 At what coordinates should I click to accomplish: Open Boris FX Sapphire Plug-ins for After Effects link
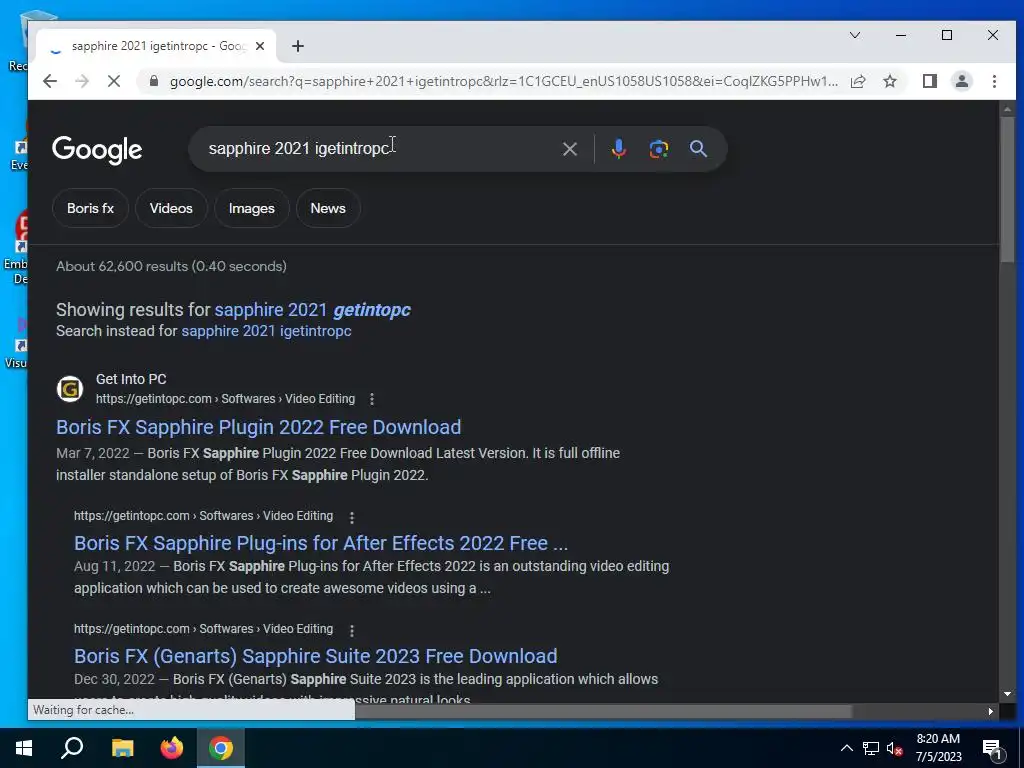(x=321, y=543)
